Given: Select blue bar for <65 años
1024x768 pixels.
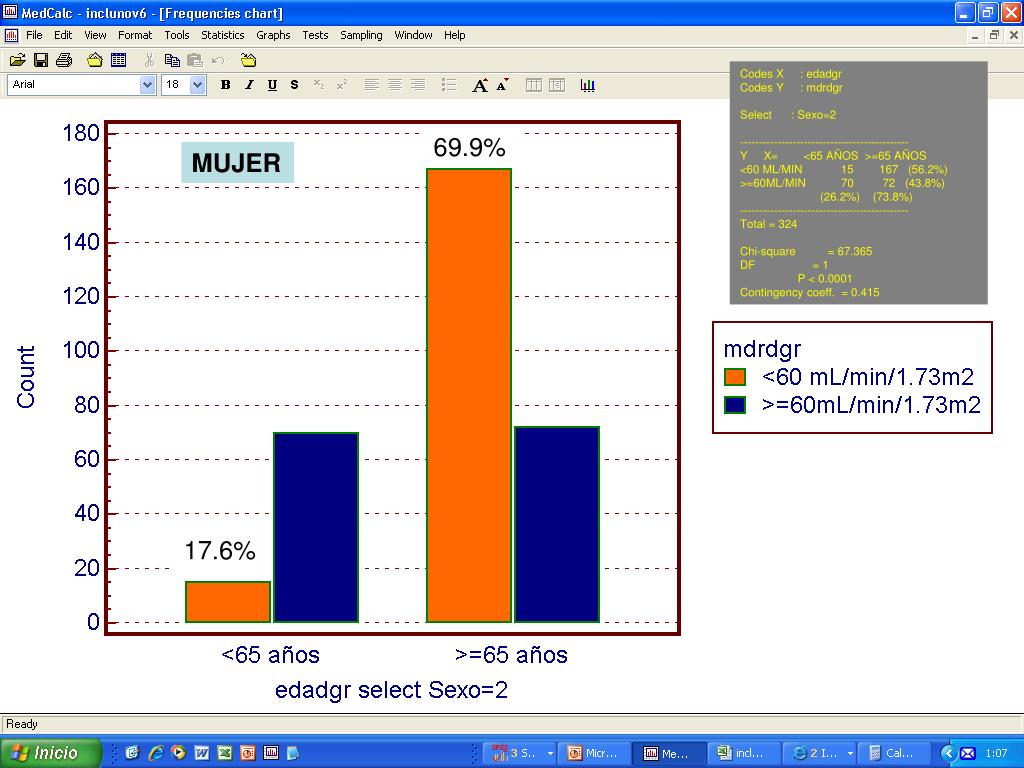Looking at the screenshot, I should tap(315, 527).
